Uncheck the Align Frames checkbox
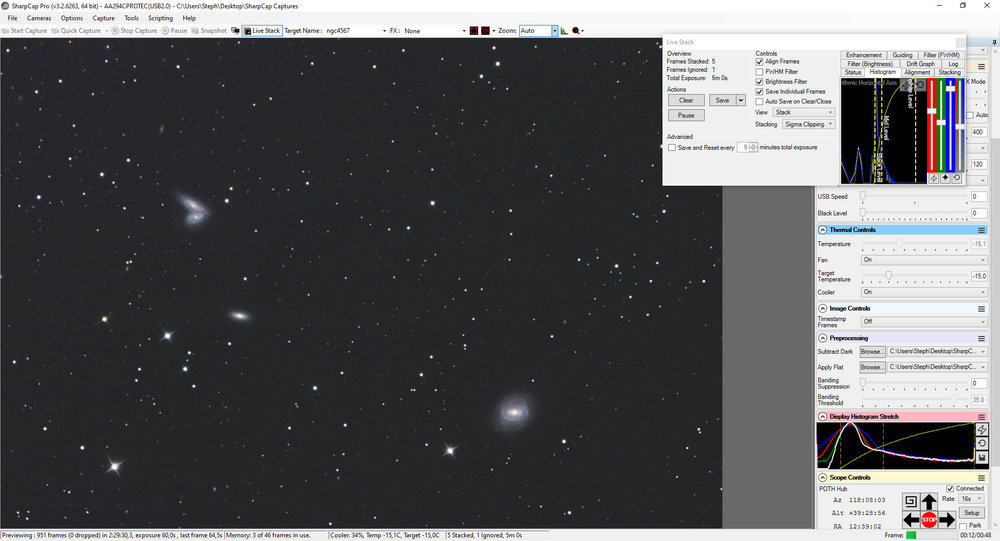The width and height of the screenshot is (1000, 541). [x=760, y=62]
